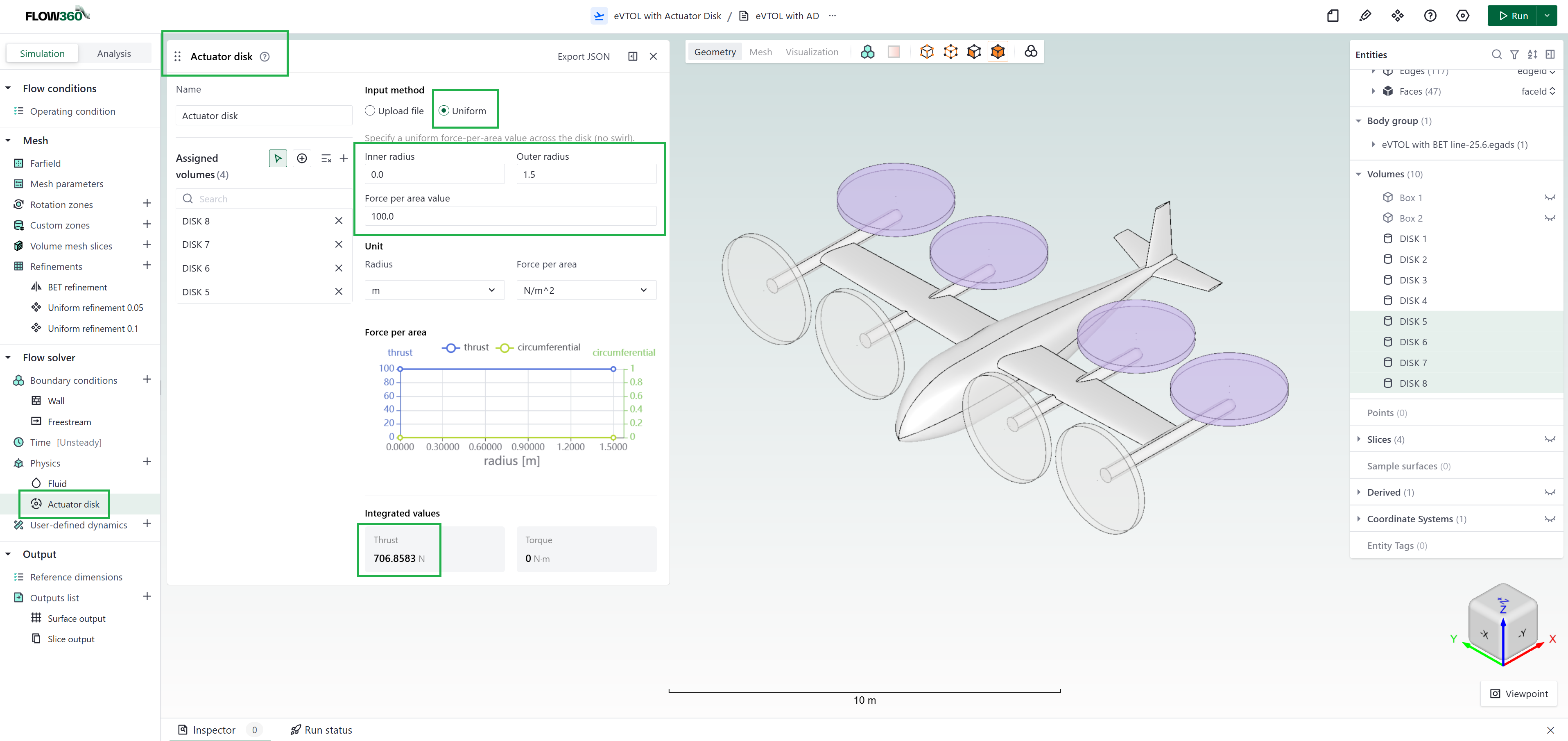Open the Run button dropdown arrow

1547,16
